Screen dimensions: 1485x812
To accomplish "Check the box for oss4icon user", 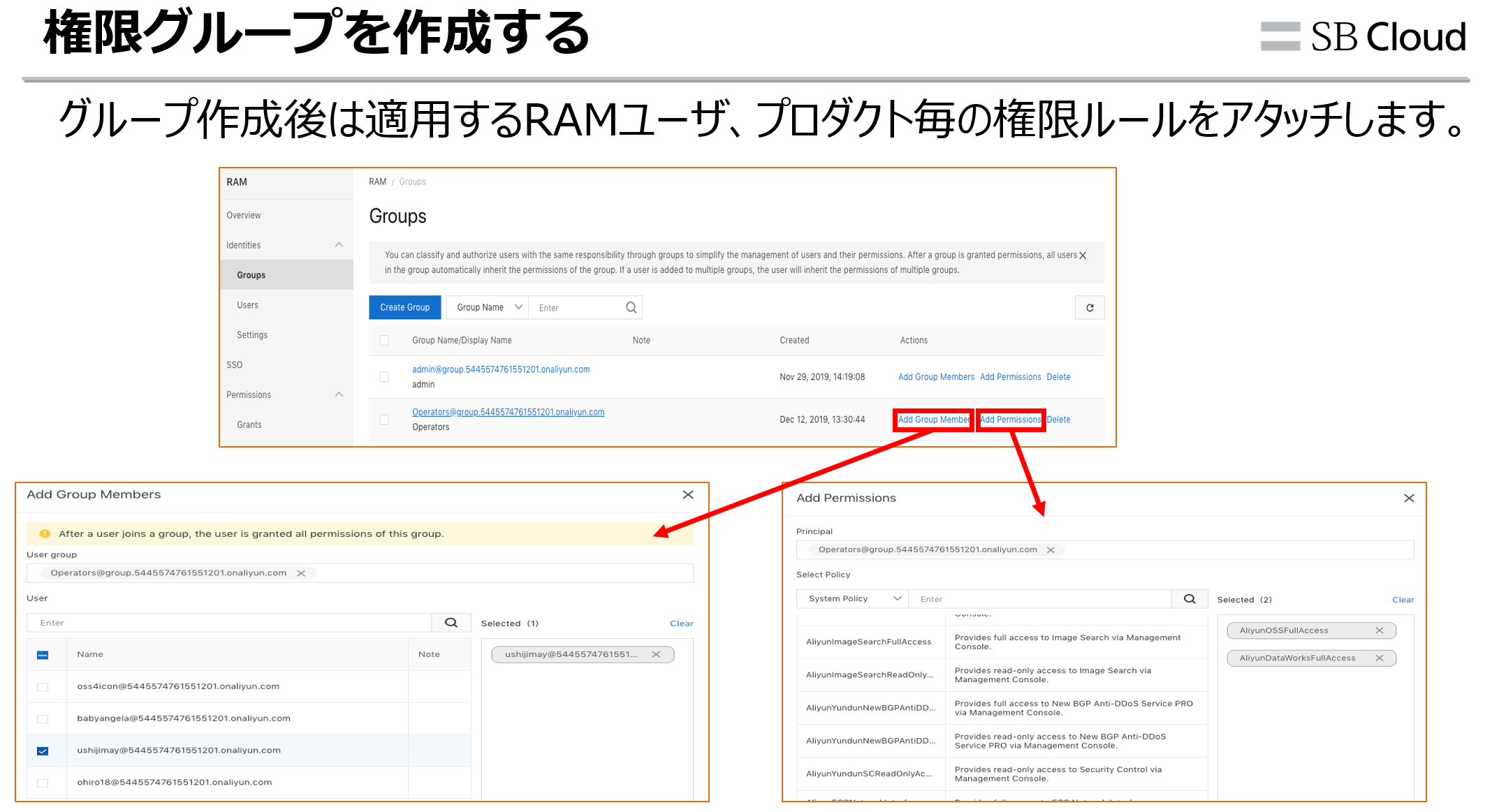I will [x=43, y=687].
